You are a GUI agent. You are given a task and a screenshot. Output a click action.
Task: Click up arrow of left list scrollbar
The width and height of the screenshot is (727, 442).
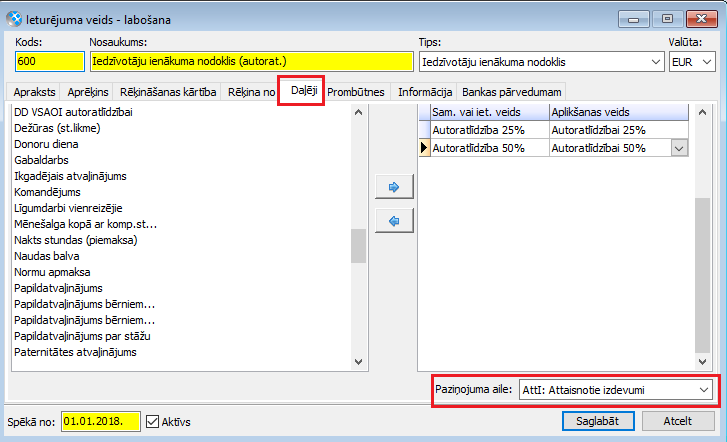click(x=358, y=112)
